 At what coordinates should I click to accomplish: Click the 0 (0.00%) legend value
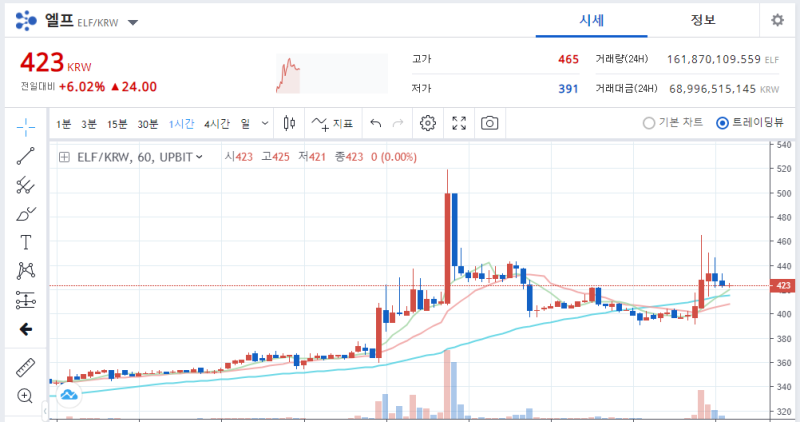point(393,157)
